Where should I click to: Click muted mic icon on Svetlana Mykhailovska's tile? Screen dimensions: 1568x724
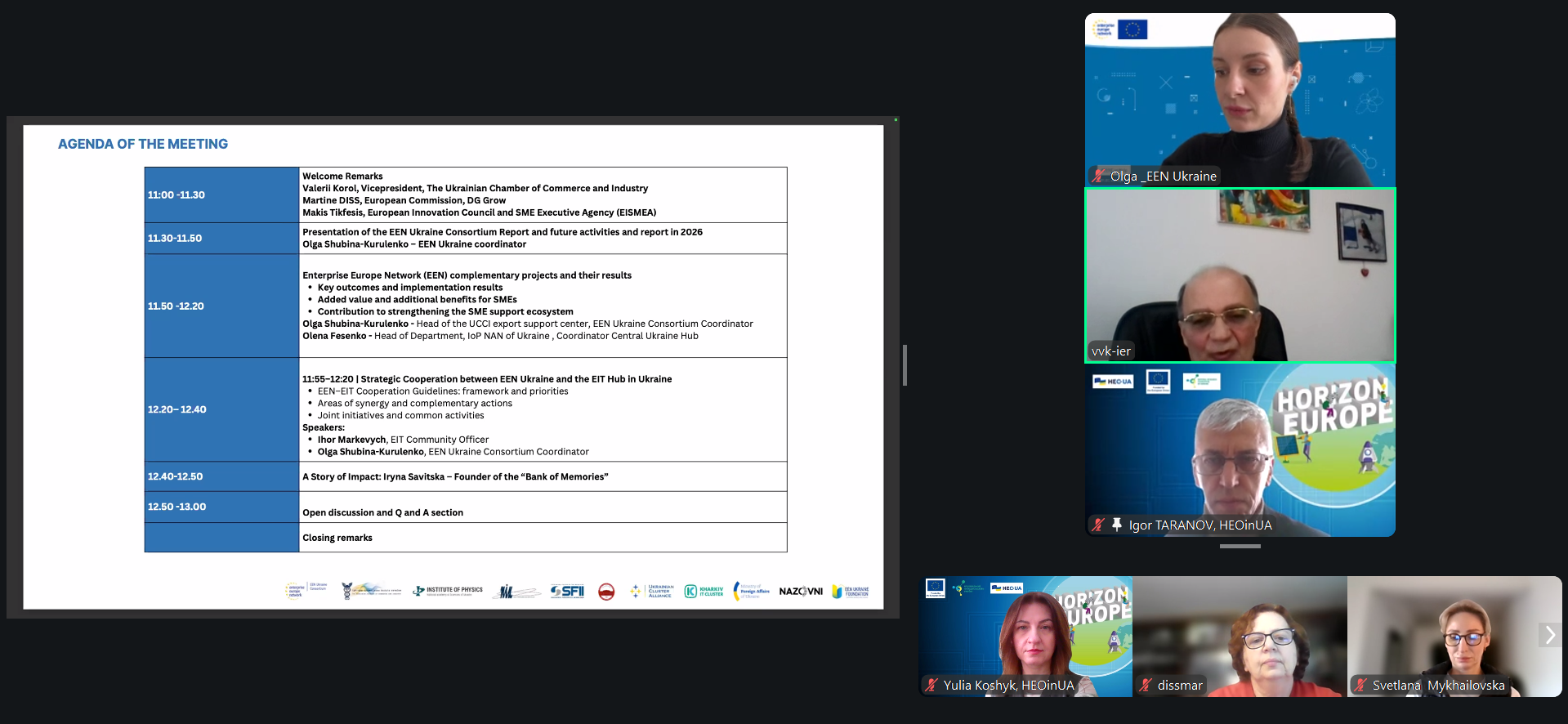[x=1360, y=685]
